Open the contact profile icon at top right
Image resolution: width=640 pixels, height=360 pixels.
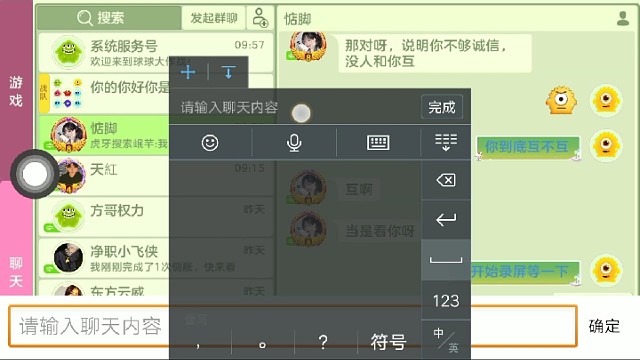(x=622, y=18)
